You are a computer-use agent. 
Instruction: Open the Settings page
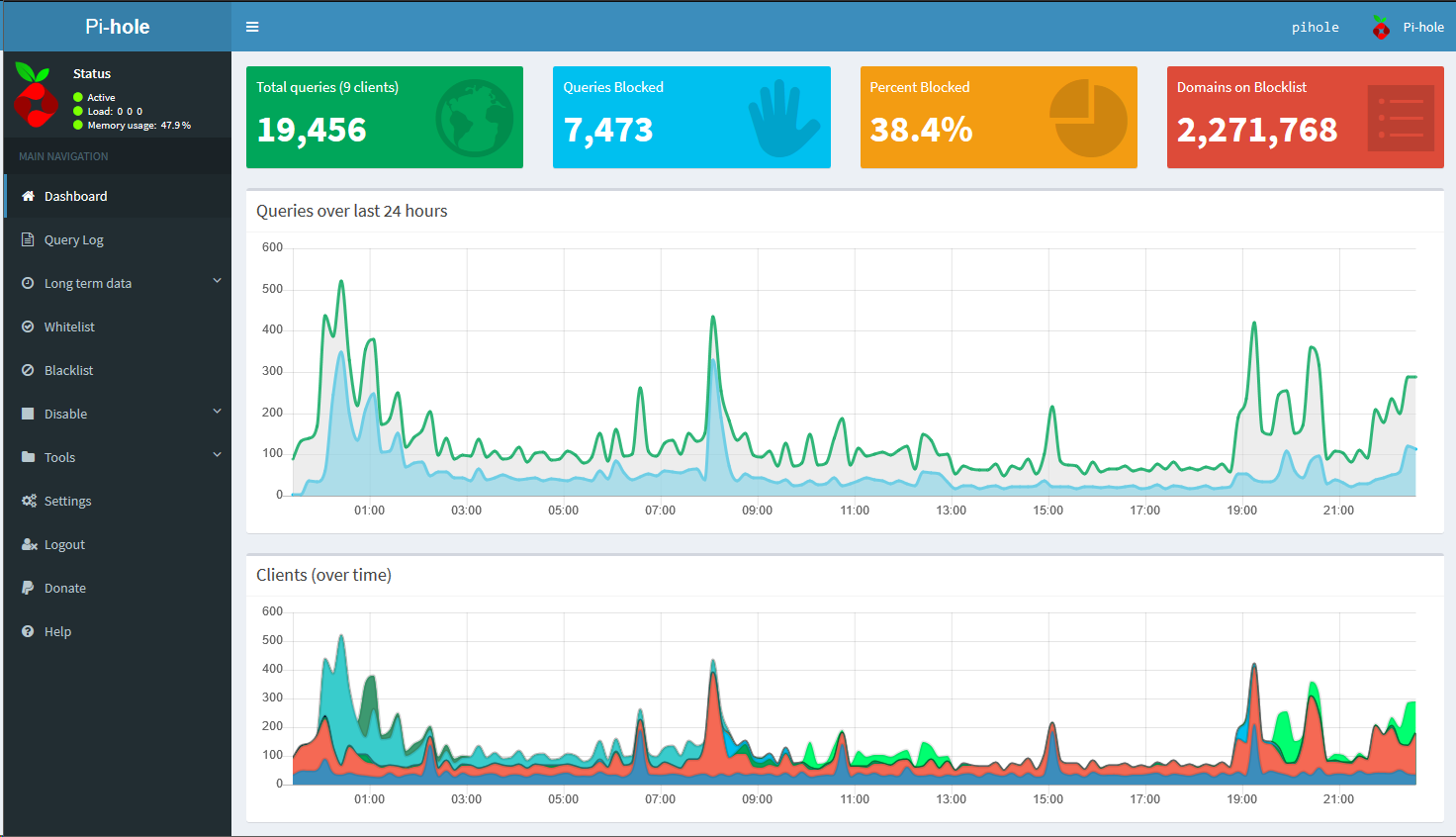pyautogui.click(x=118, y=501)
